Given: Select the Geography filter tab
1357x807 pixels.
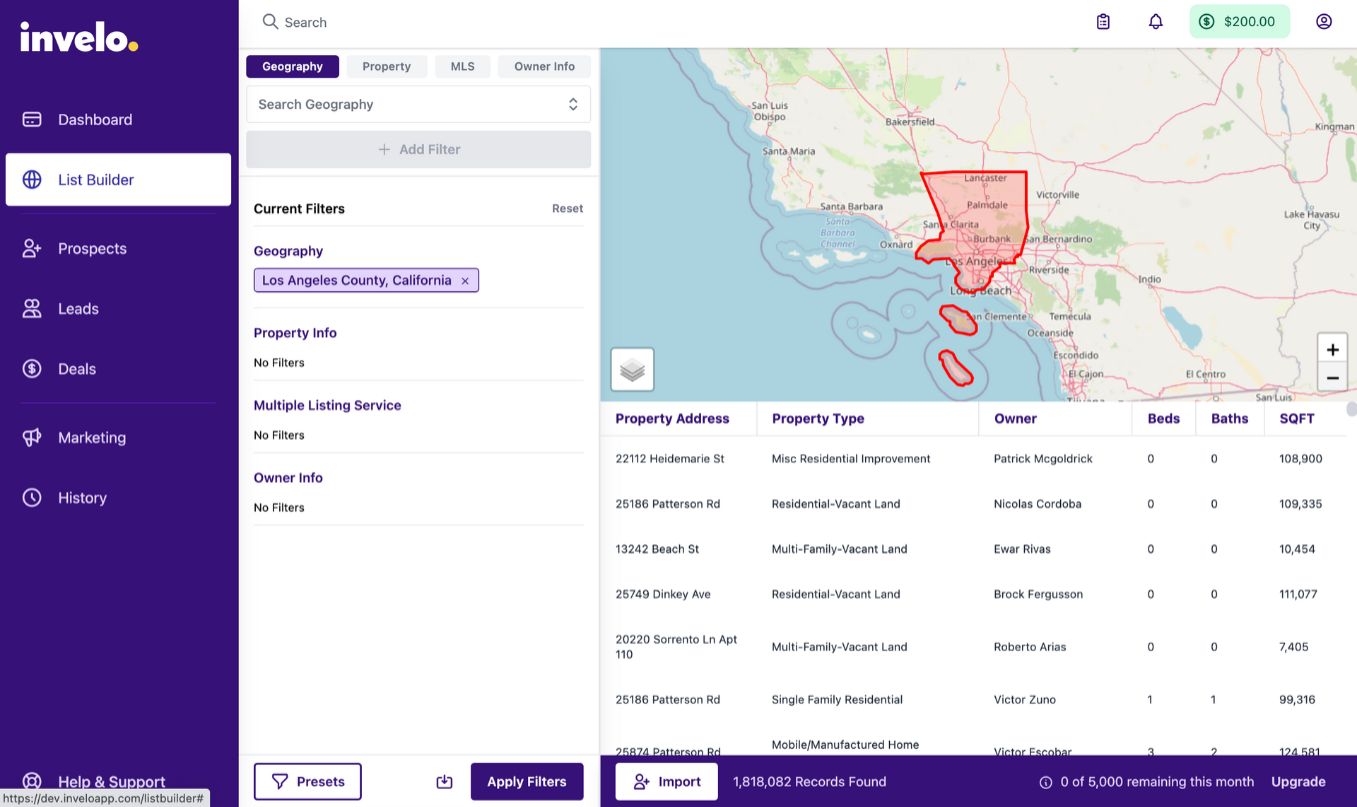Looking at the screenshot, I should [x=292, y=66].
